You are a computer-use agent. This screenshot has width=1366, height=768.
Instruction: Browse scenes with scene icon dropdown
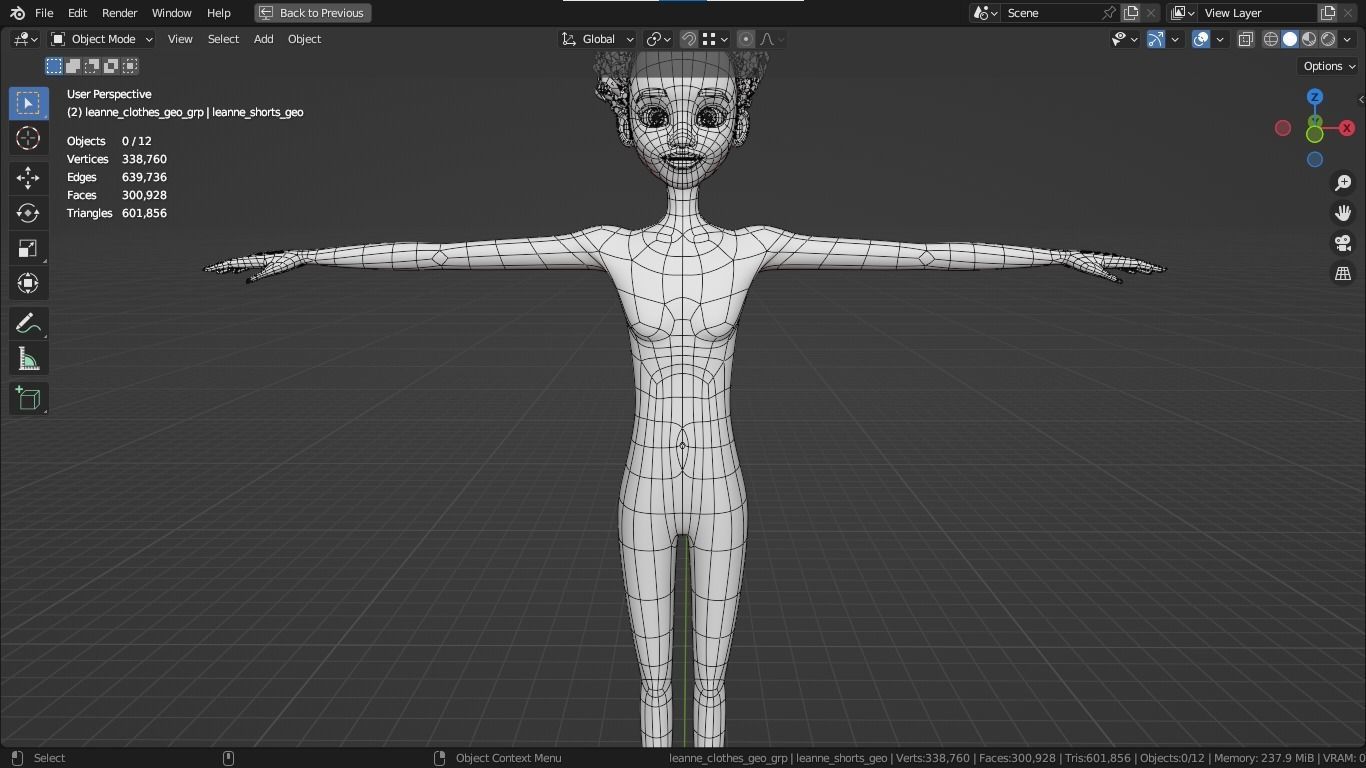click(x=985, y=13)
